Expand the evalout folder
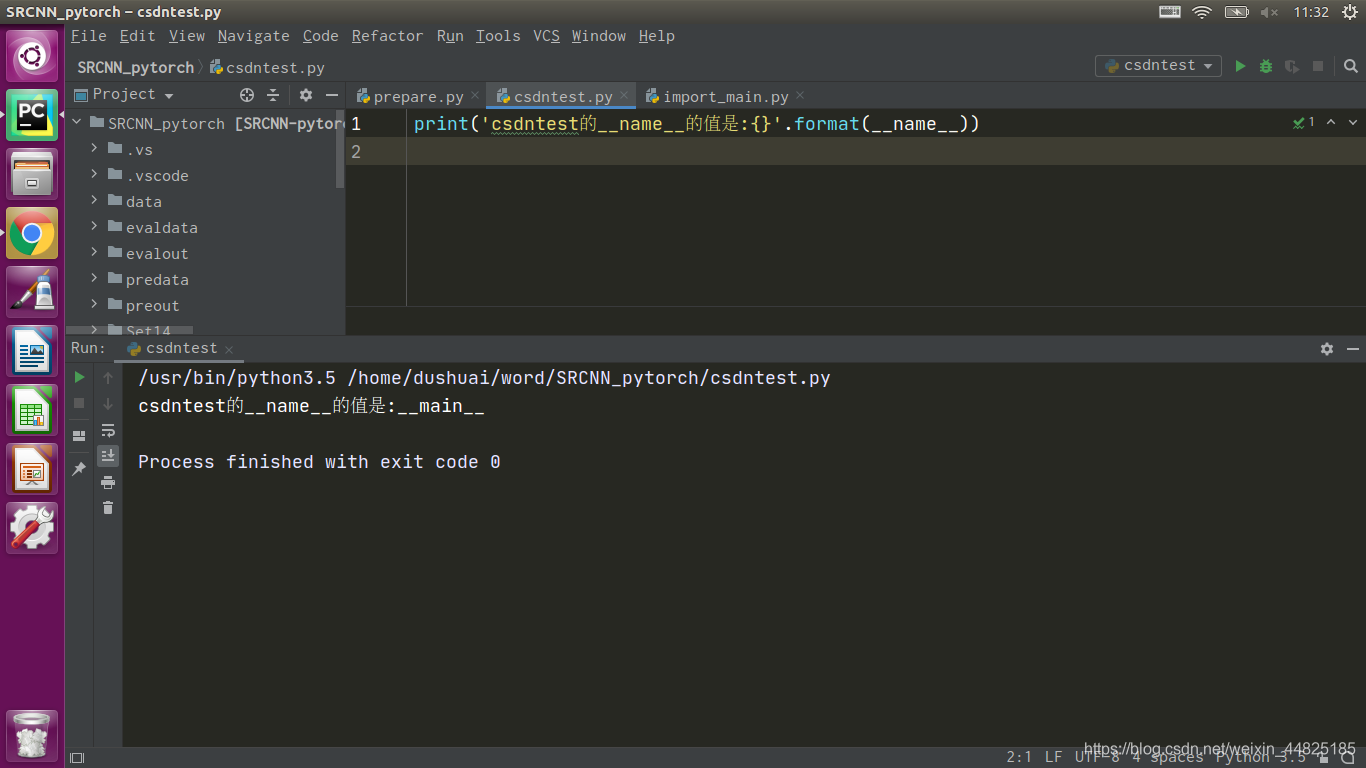This screenshot has width=1366, height=768. coord(94,252)
